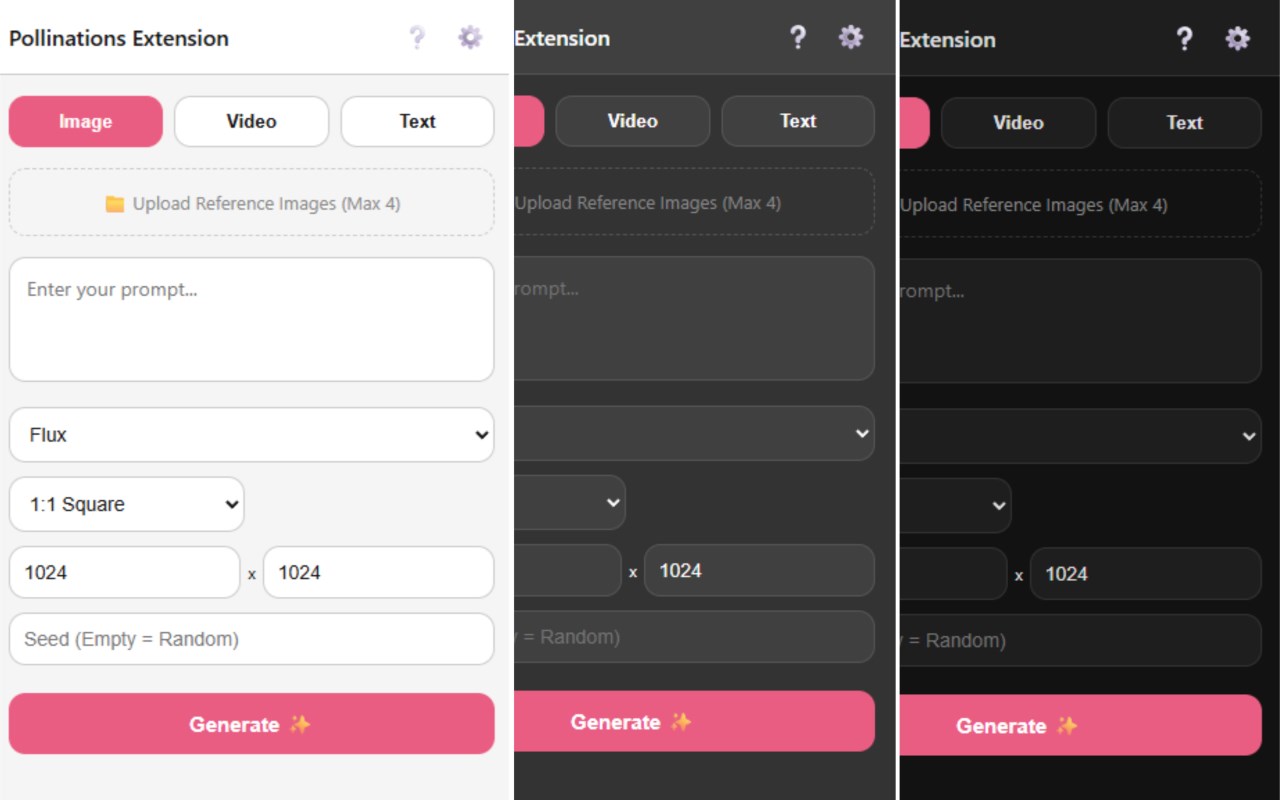The image size is (1280, 800).
Task: Expand aspect ratio dropdown in rightmost black panel
Action: pos(956,505)
